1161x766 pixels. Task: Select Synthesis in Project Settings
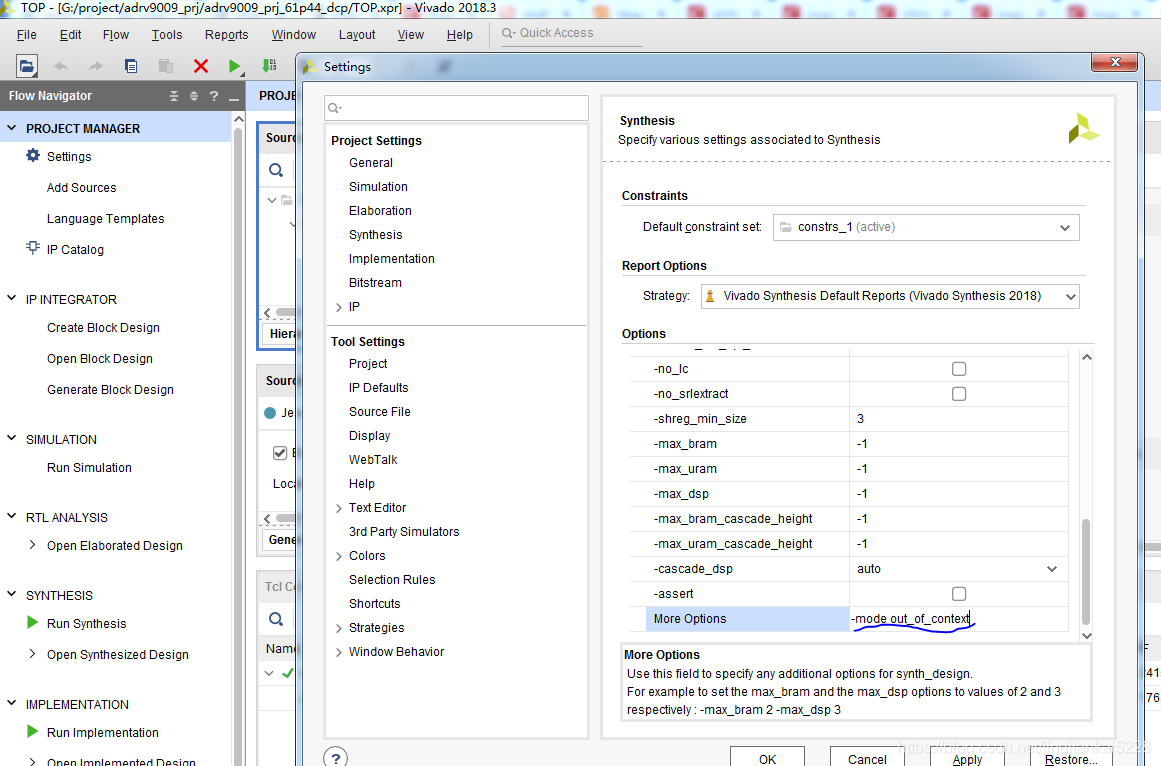(x=375, y=235)
